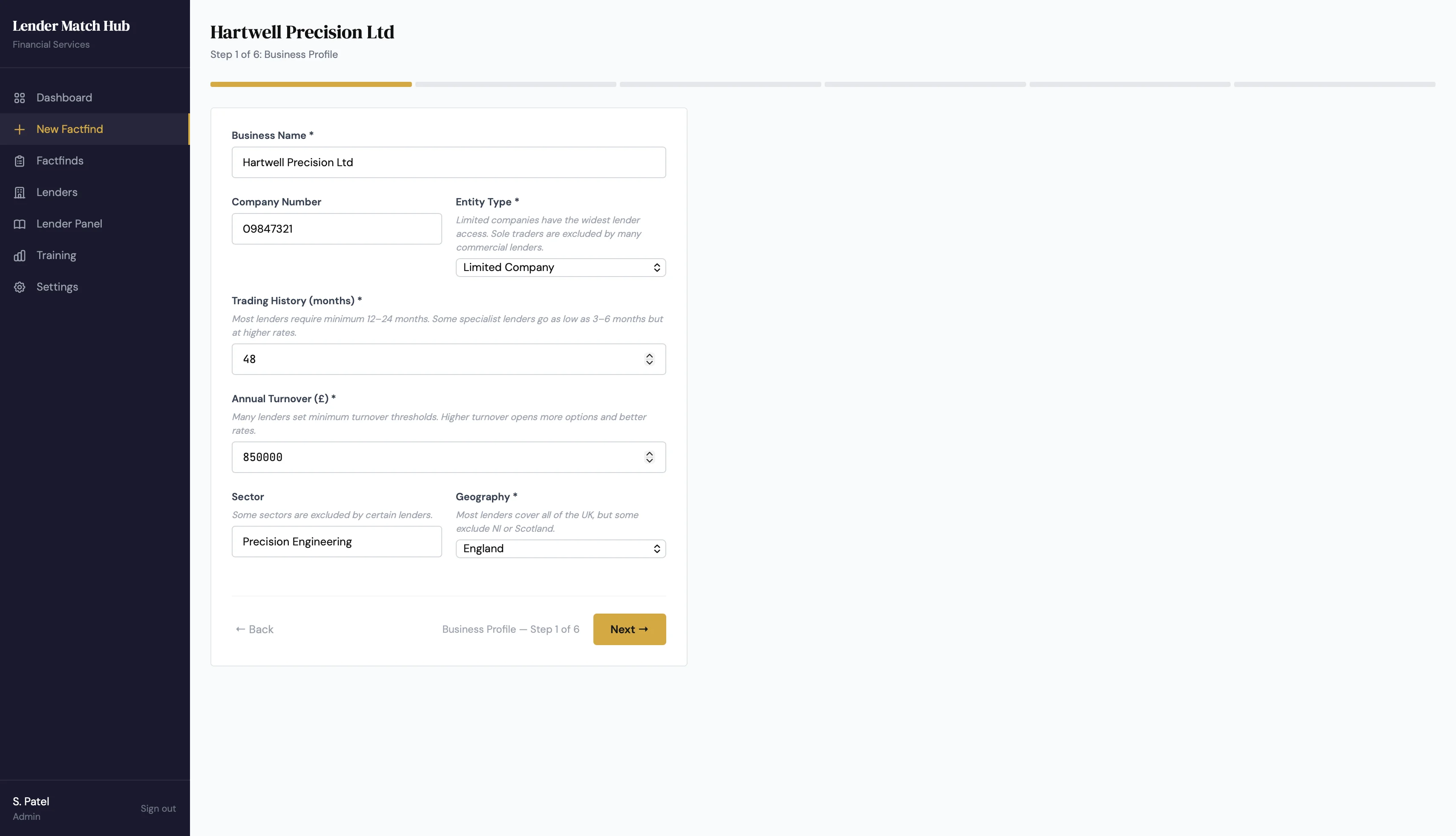
Task: Open the Entity Type dropdown
Action: click(560, 267)
